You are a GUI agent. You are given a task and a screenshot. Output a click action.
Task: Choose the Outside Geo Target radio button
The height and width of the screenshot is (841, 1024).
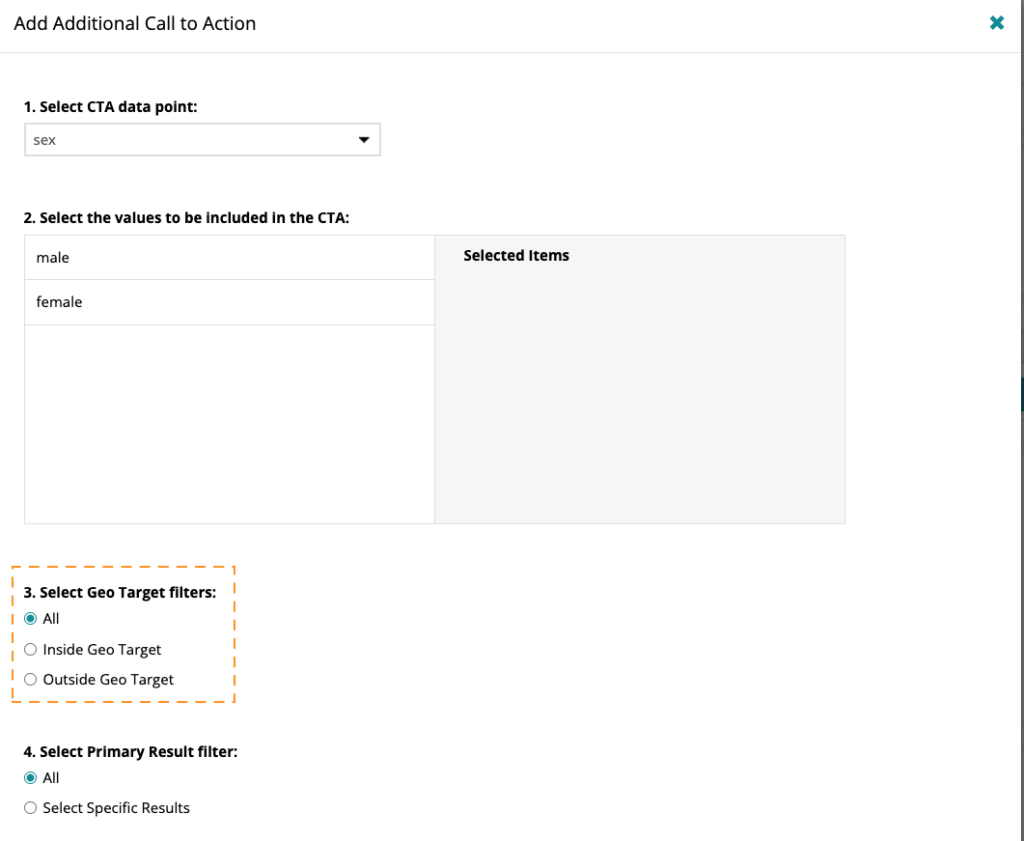[30, 680]
